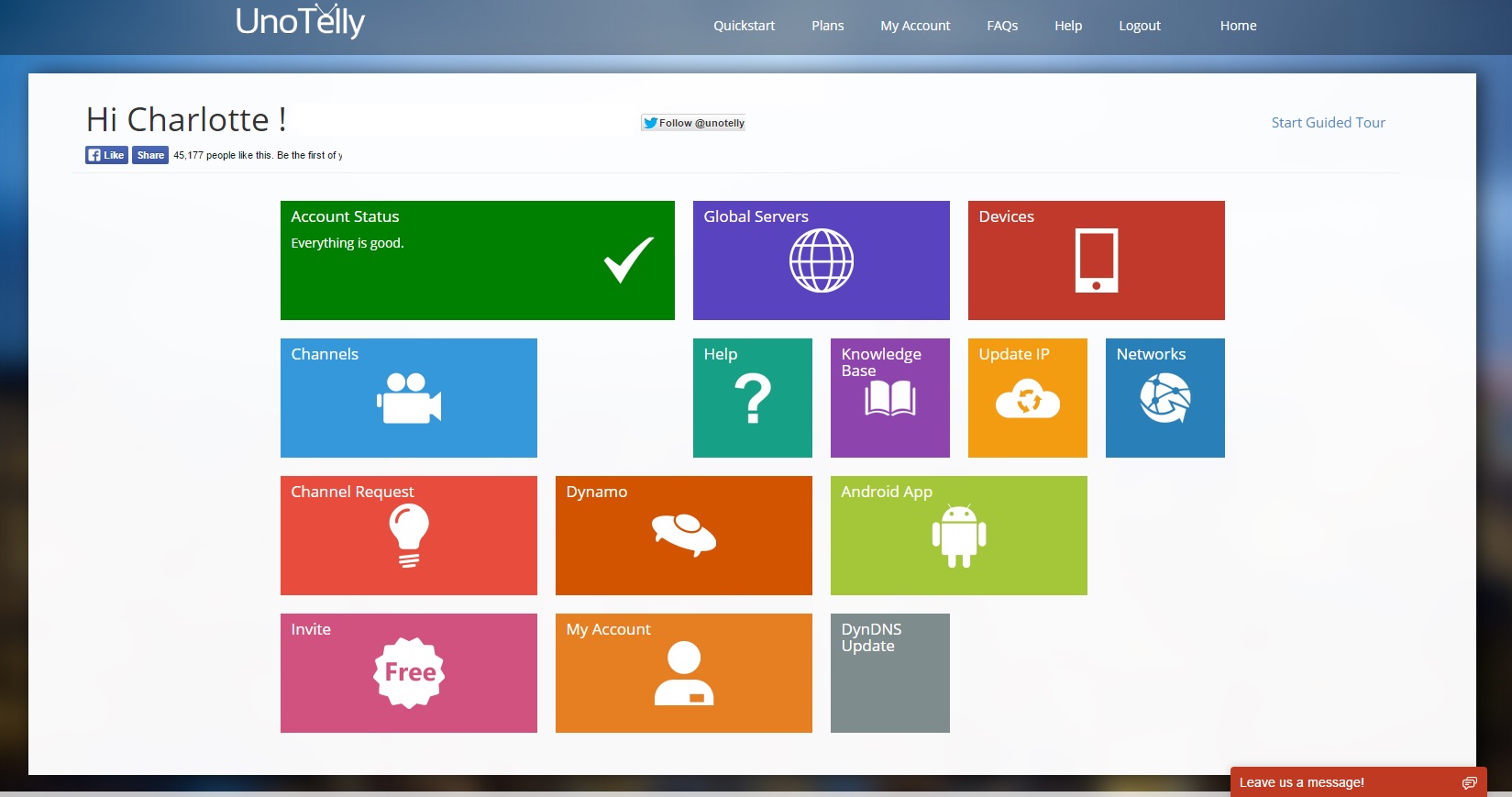The image size is (1512, 797).
Task: Open the DynDNS Update tile
Action: tap(889, 673)
